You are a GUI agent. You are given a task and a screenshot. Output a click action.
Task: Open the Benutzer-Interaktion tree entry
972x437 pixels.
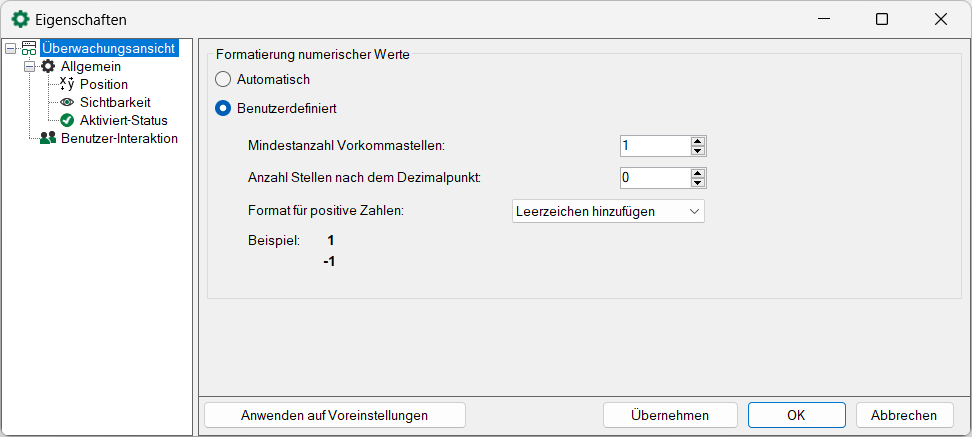(x=119, y=138)
